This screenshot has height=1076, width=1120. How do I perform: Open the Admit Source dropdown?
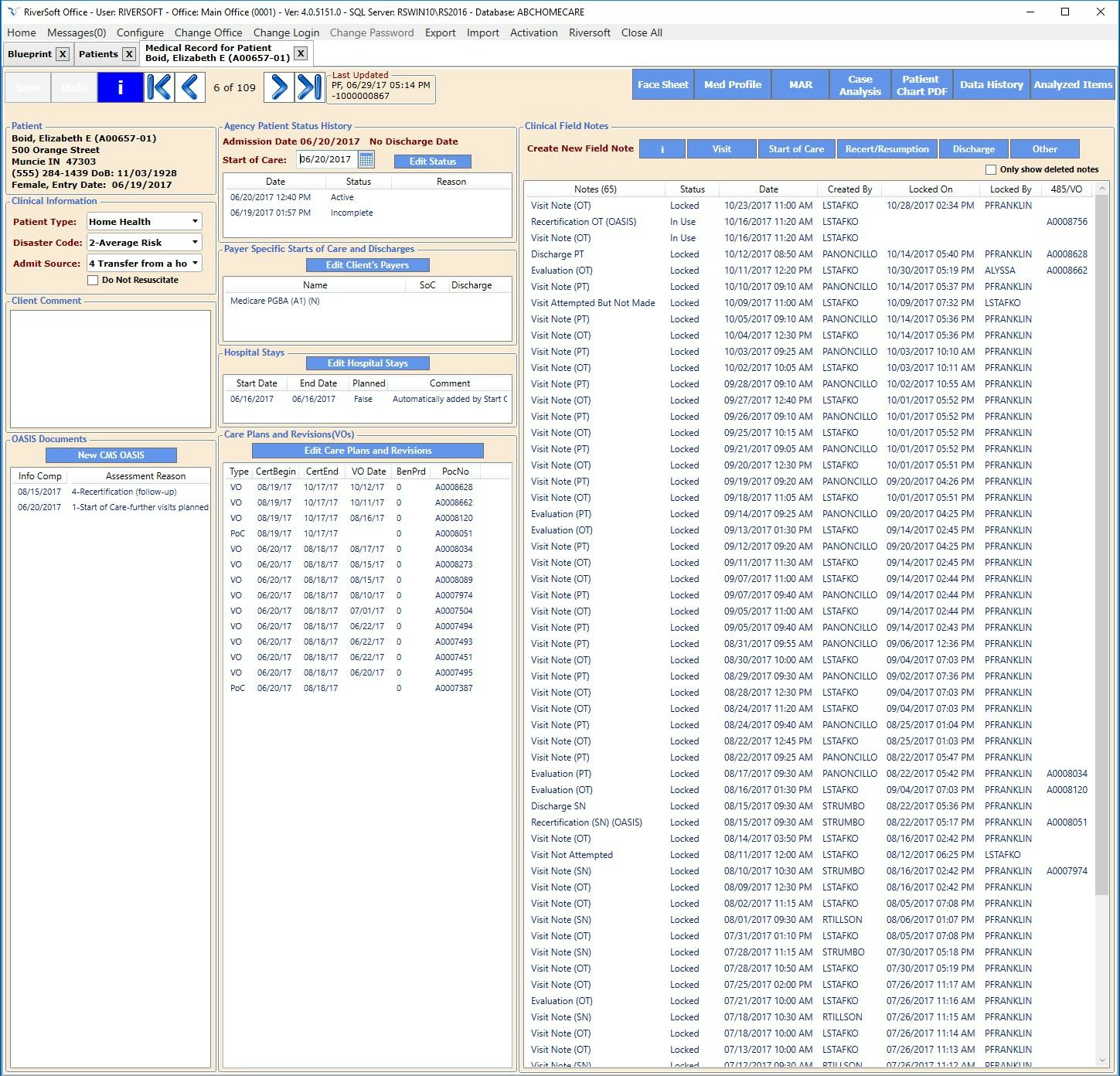(x=194, y=263)
